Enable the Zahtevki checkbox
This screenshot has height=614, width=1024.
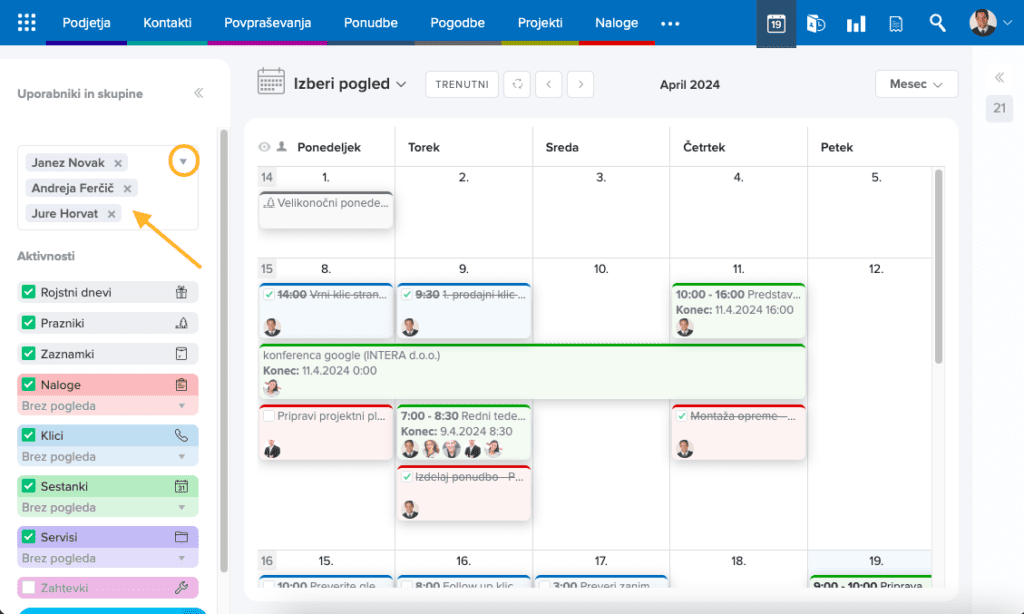point(29,587)
